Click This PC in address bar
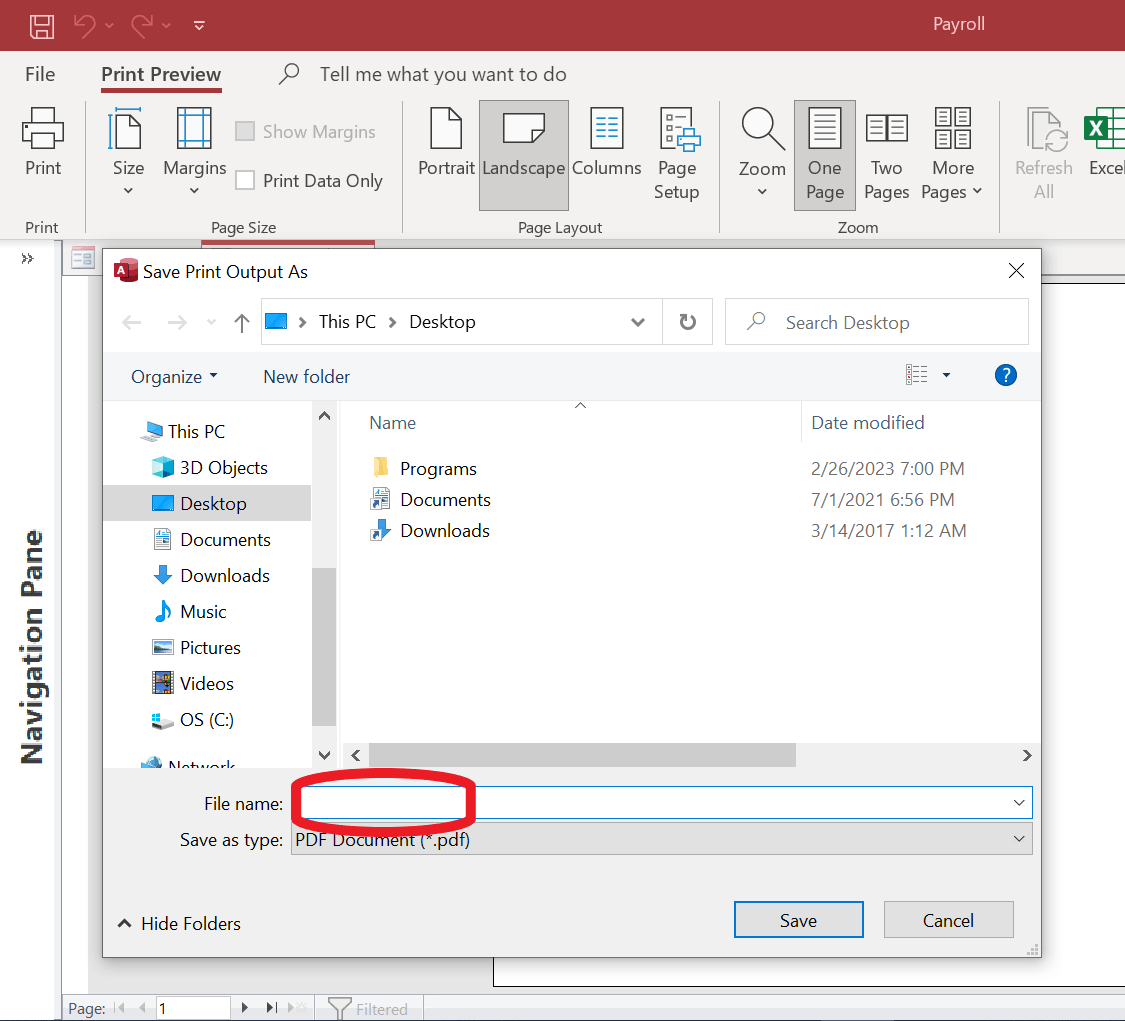Viewport: 1125px width, 1021px height. (x=347, y=321)
